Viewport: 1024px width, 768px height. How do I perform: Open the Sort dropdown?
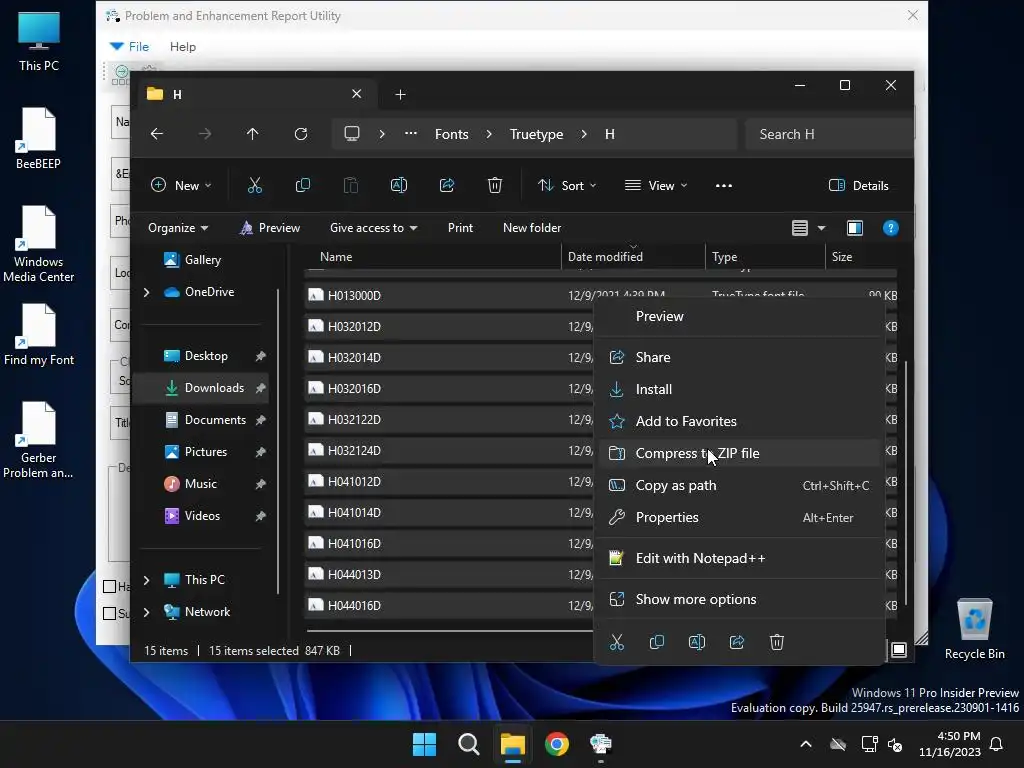567,185
